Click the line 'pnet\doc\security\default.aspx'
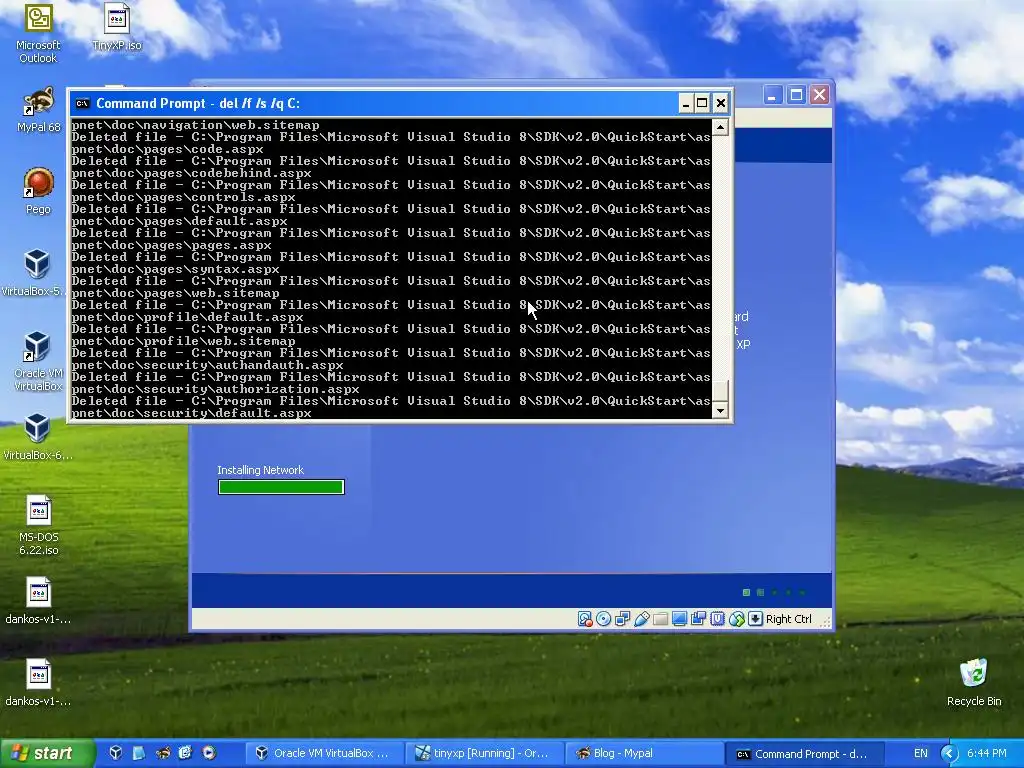The width and height of the screenshot is (1024, 768). [x=191, y=413]
